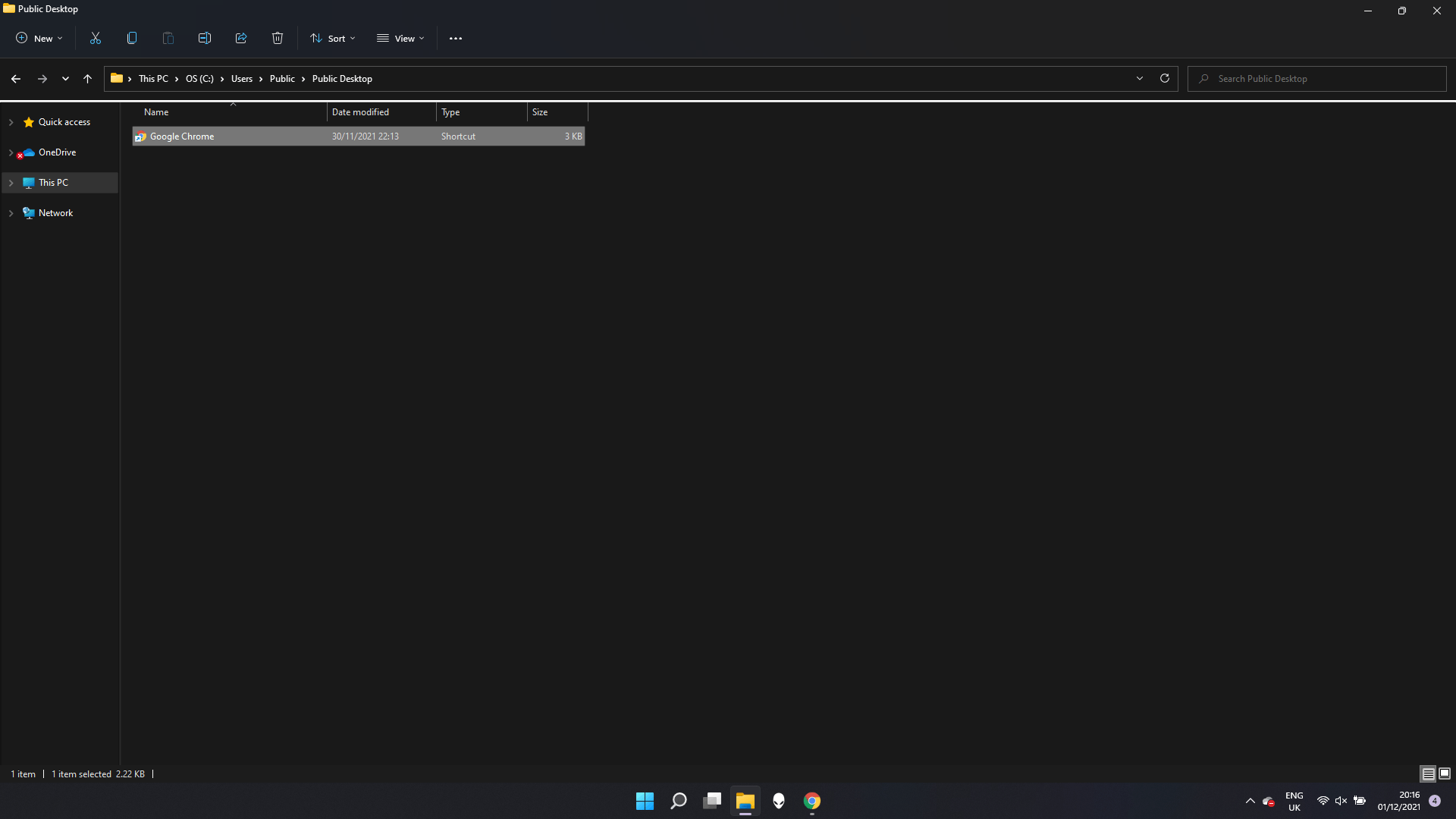Image resolution: width=1456 pixels, height=819 pixels.
Task: Click Users in the address breadcrumb
Action: 242,79
